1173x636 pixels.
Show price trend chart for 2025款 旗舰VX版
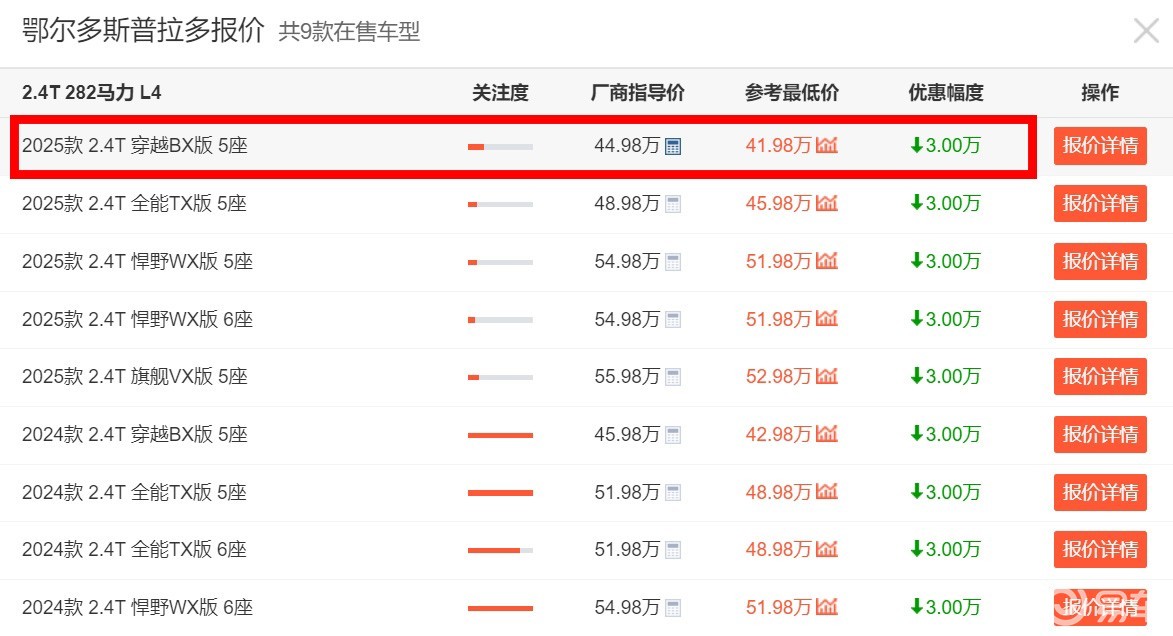click(x=827, y=376)
